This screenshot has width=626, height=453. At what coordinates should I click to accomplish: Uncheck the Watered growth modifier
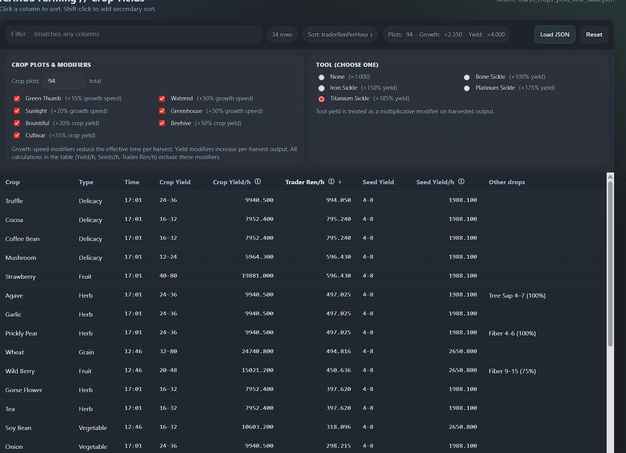(162, 99)
